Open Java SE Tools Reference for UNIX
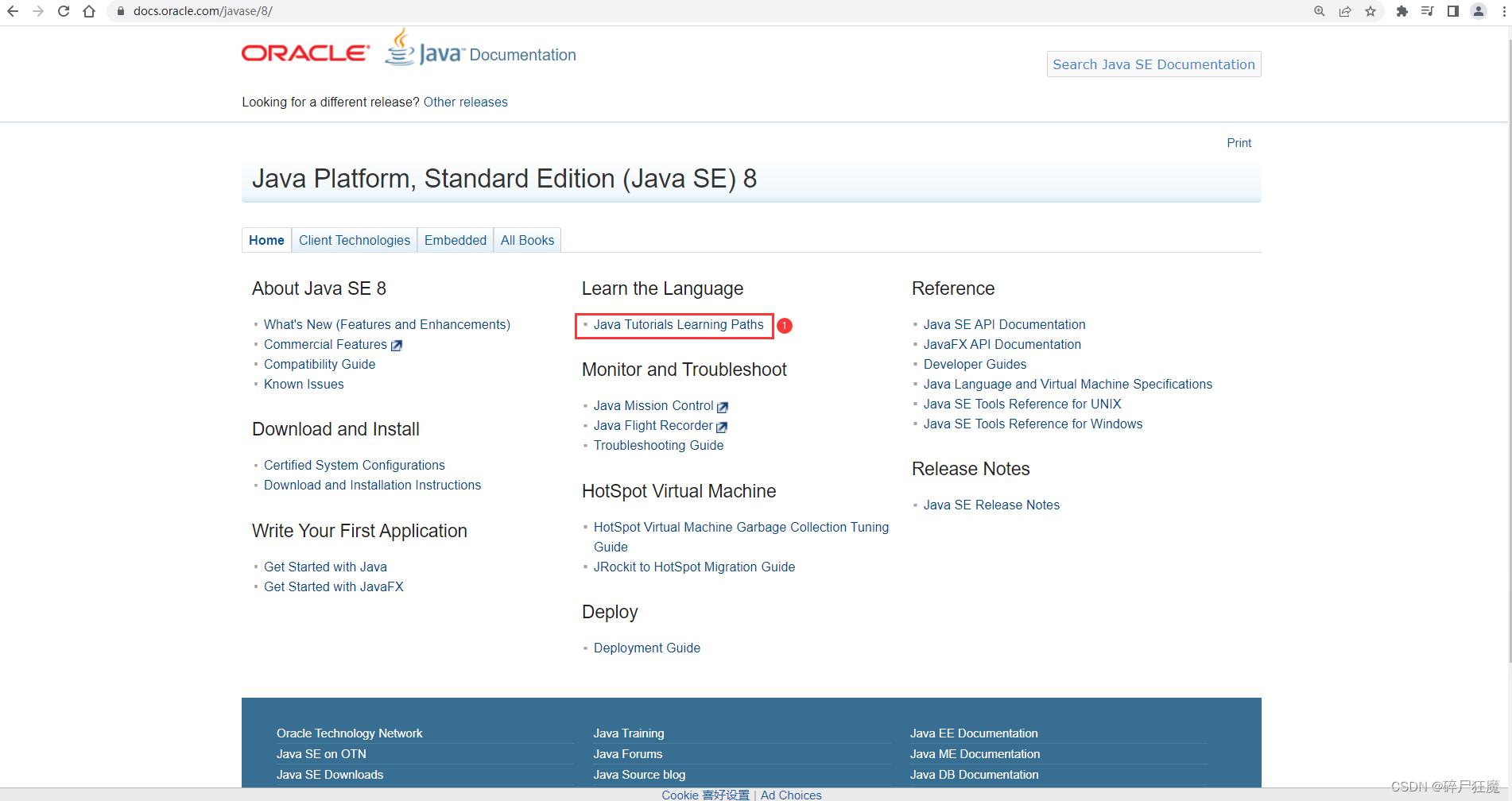Screen dimensions: 1512x801 click(1022, 404)
